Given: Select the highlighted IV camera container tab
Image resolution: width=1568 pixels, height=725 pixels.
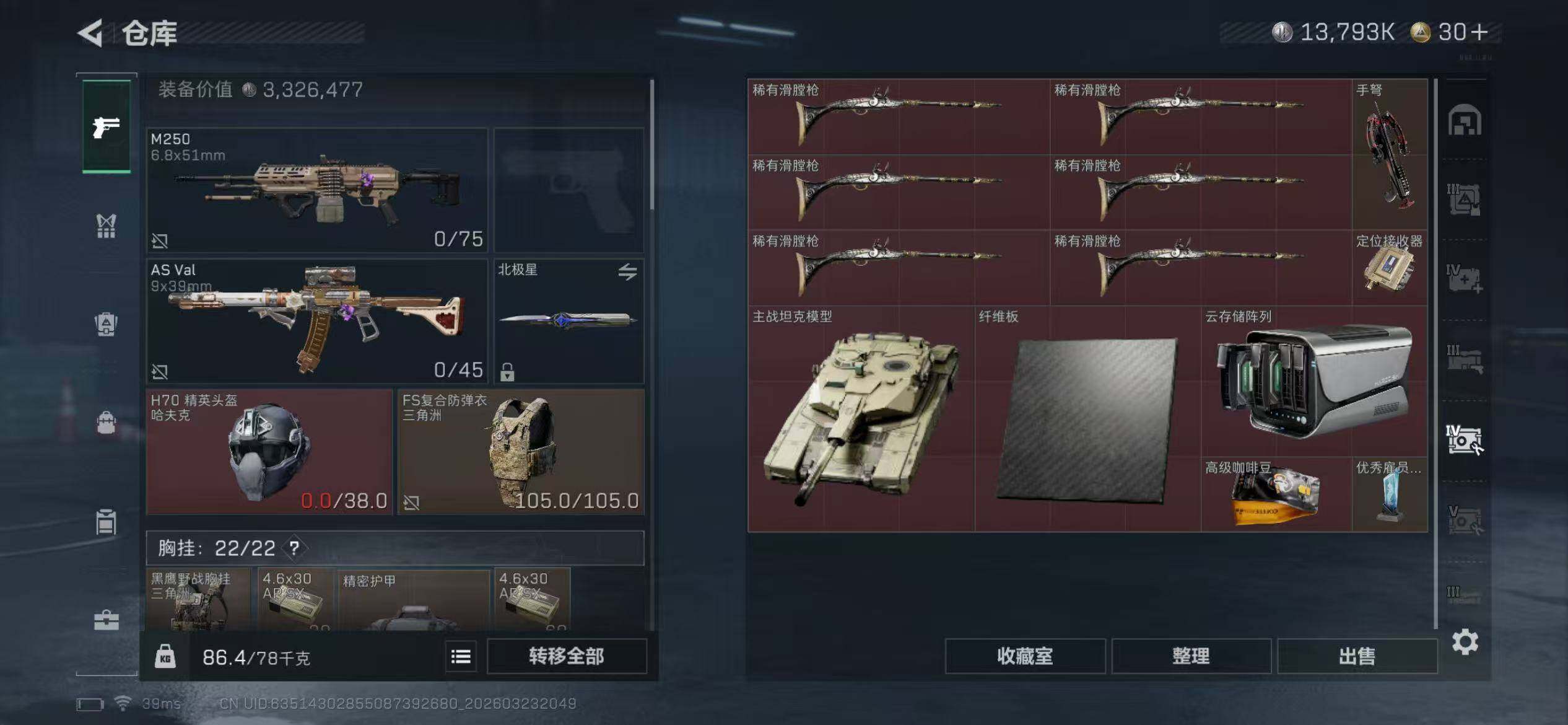Looking at the screenshot, I should [1465, 439].
